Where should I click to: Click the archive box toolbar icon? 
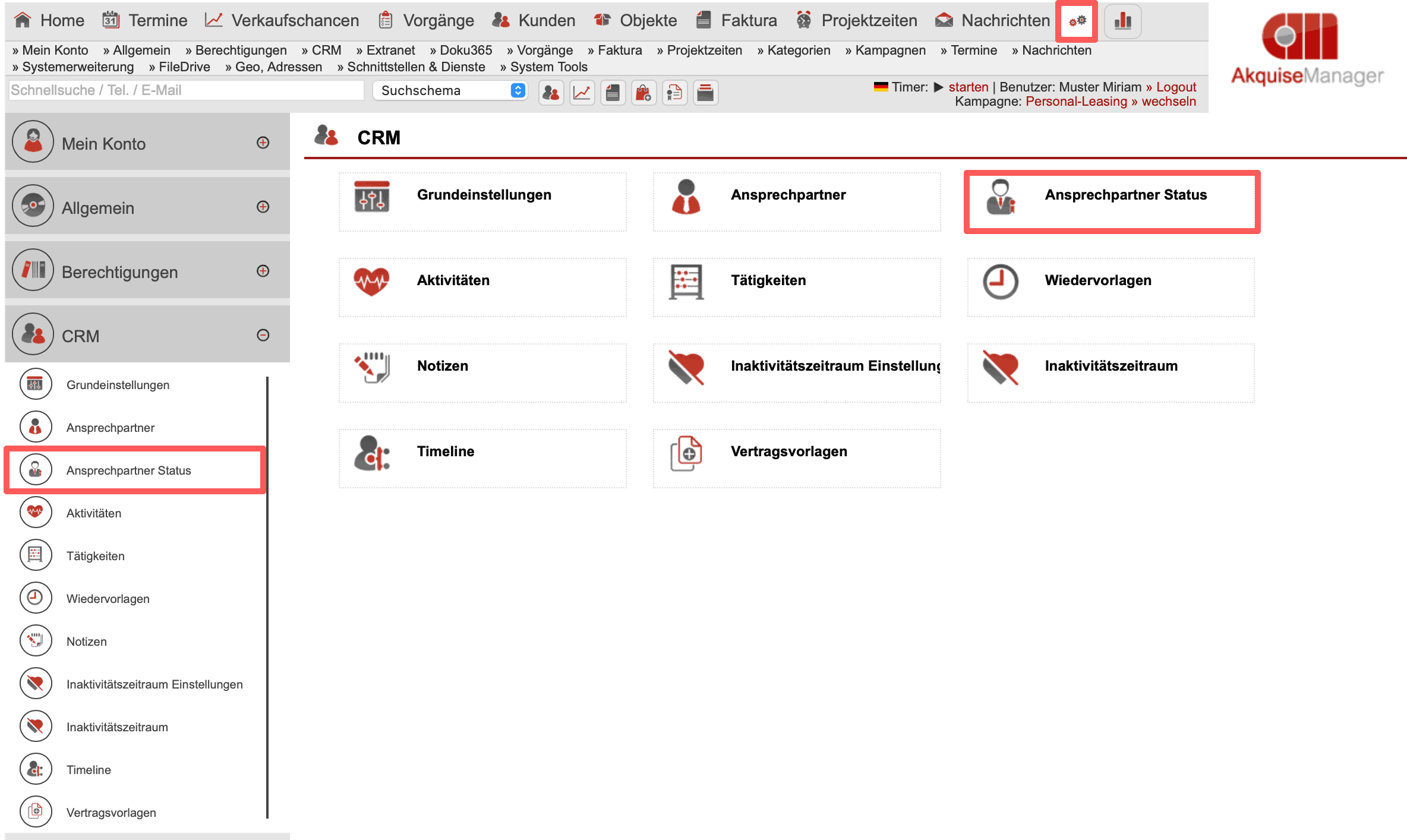pos(705,93)
